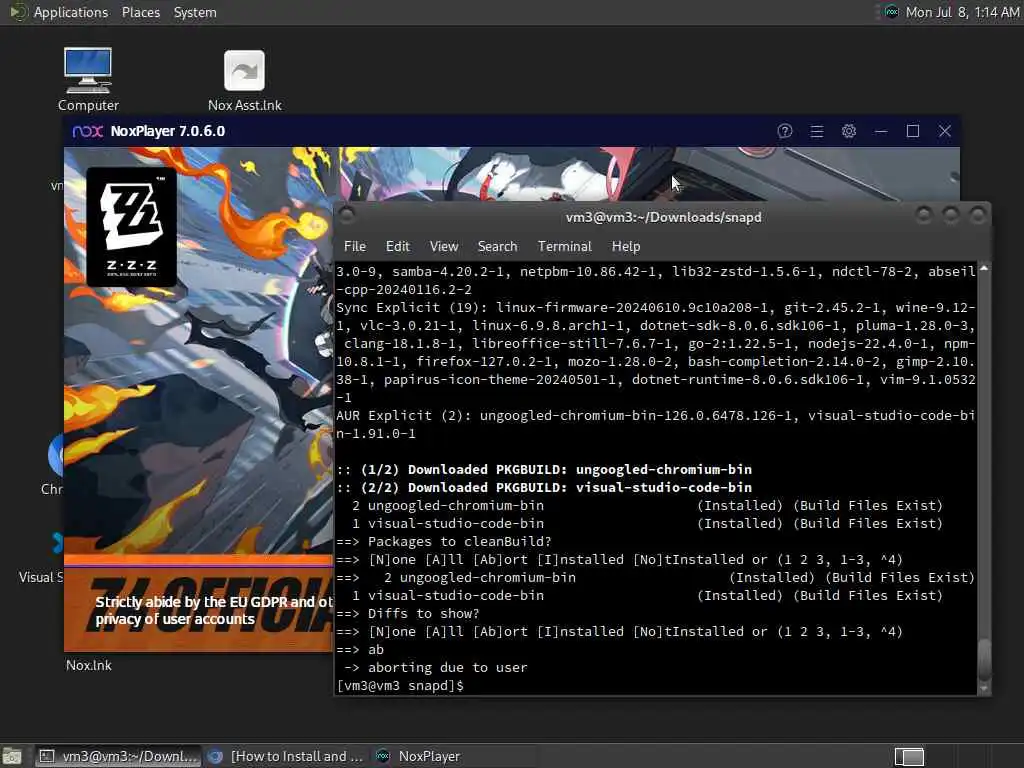Click the Nox logo in NoxPlayer title bar

click(x=88, y=131)
